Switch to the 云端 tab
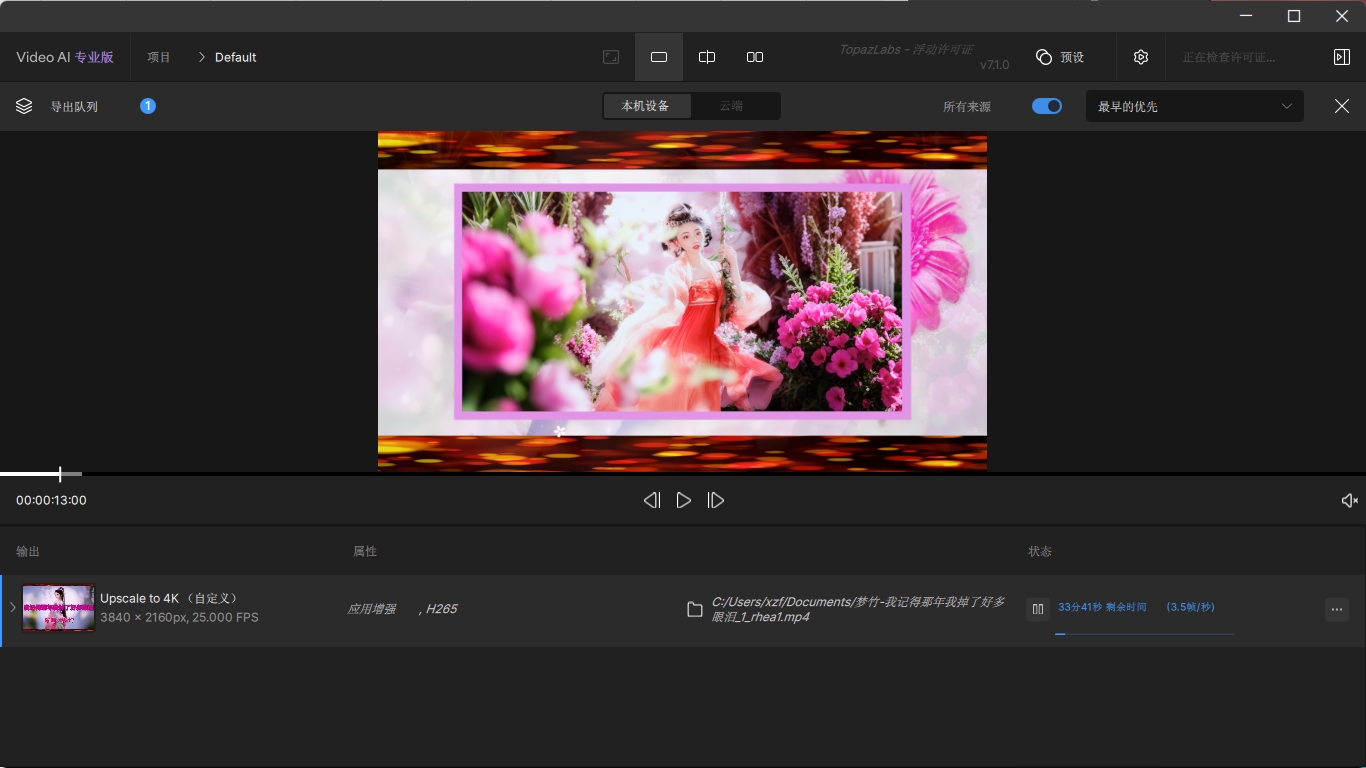The image size is (1366, 768). pyautogui.click(x=732, y=106)
